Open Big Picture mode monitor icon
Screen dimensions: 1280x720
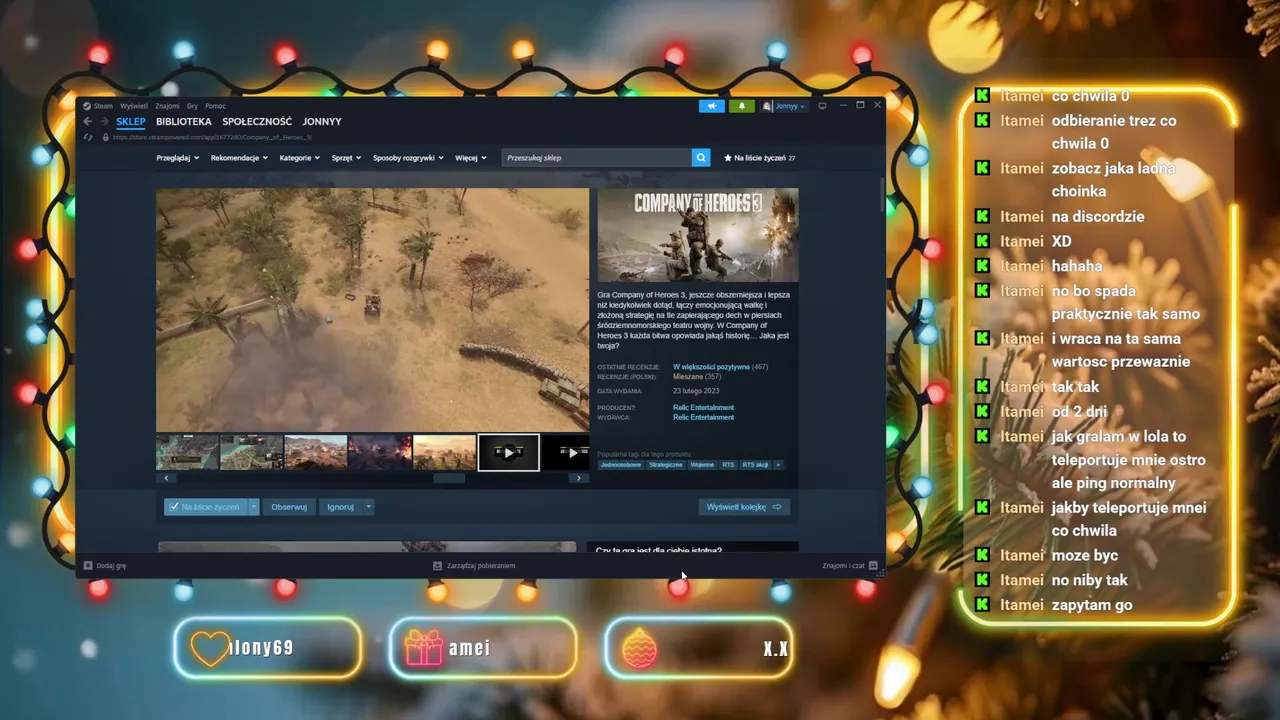822,106
